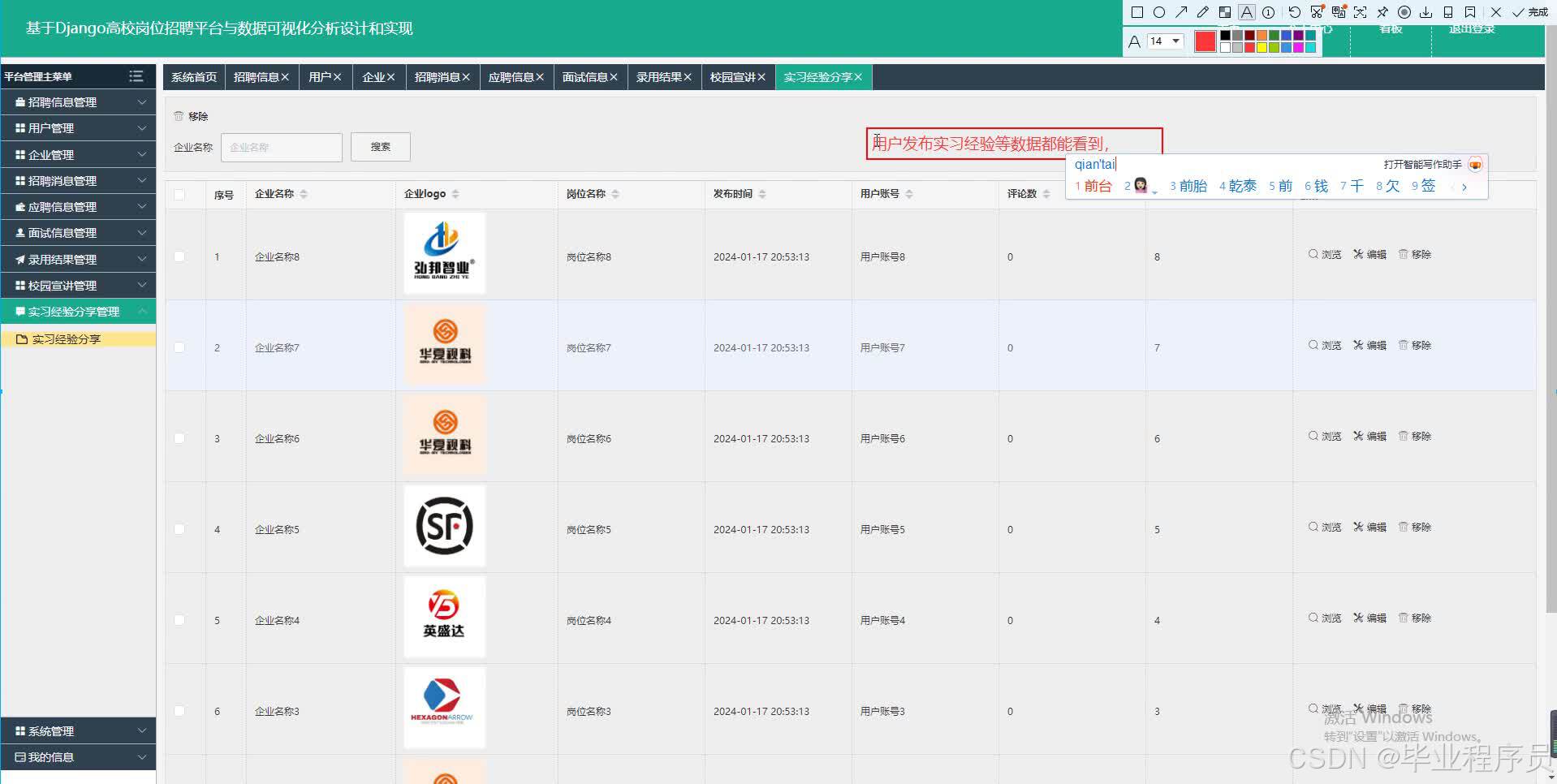Click 编辑 for the 企业名称7 row

point(1370,346)
